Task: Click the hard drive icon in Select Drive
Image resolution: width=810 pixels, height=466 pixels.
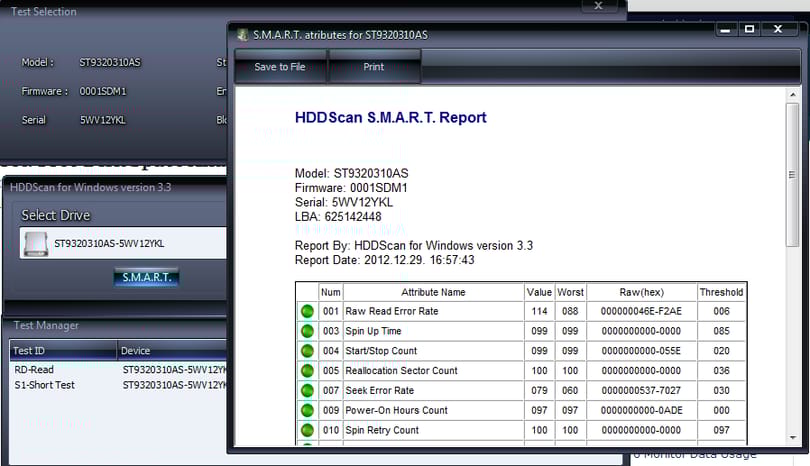Action: coord(36,243)
